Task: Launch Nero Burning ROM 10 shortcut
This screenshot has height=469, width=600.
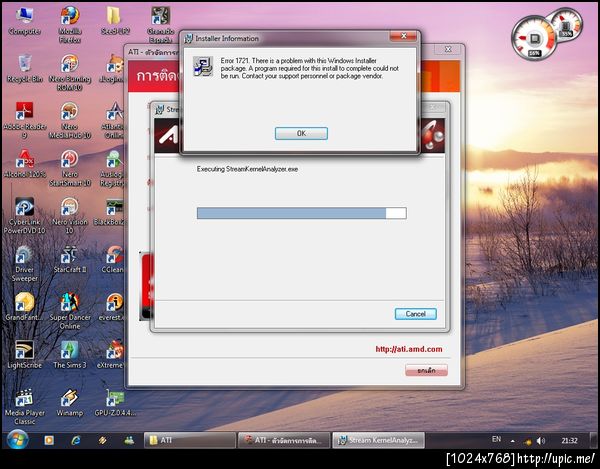Action: (x=70, y=73)
